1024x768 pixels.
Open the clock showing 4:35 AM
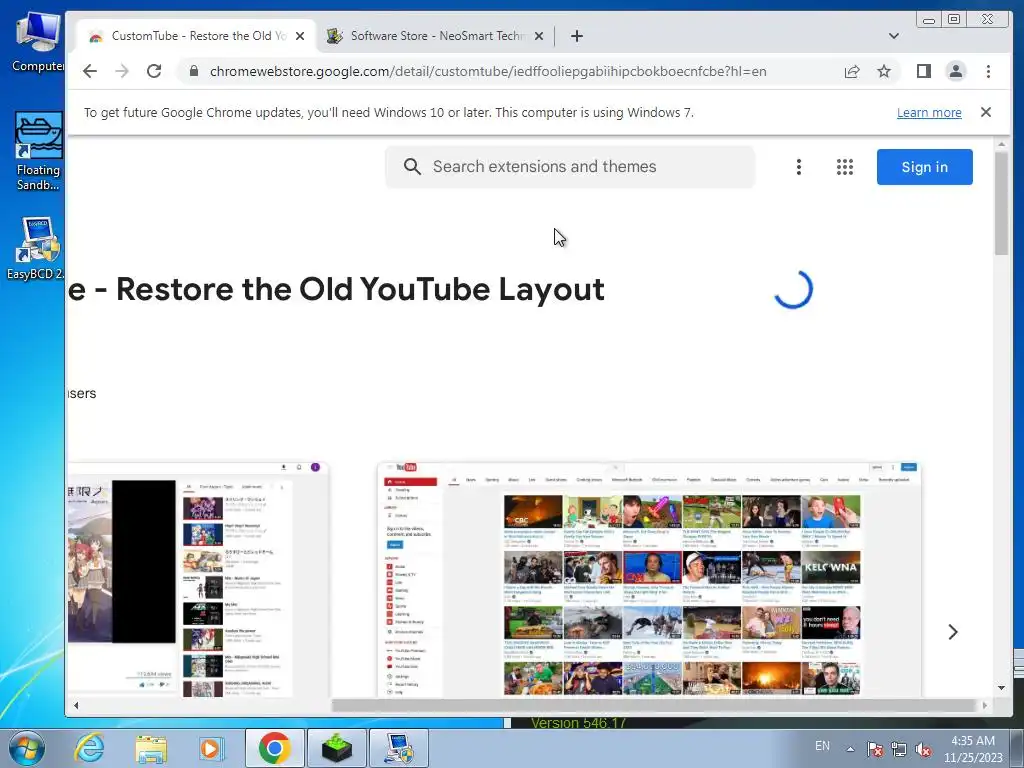click(x=973, y=749)
